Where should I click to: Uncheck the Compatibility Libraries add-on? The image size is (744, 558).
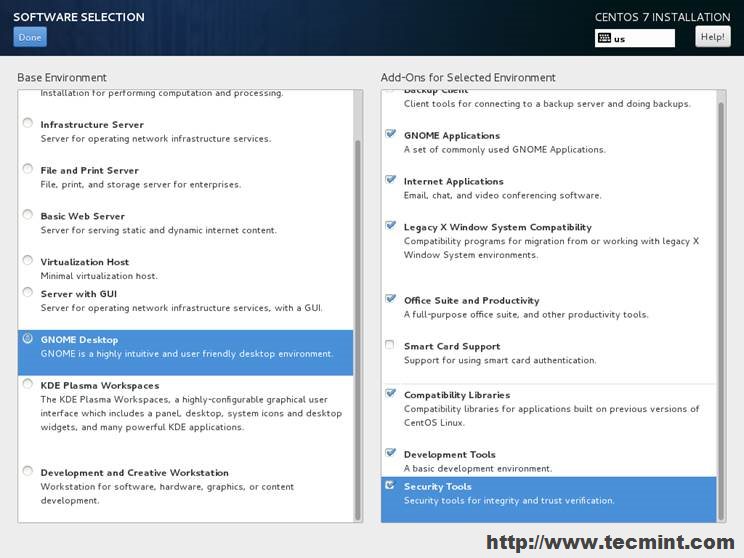[390, 393]
